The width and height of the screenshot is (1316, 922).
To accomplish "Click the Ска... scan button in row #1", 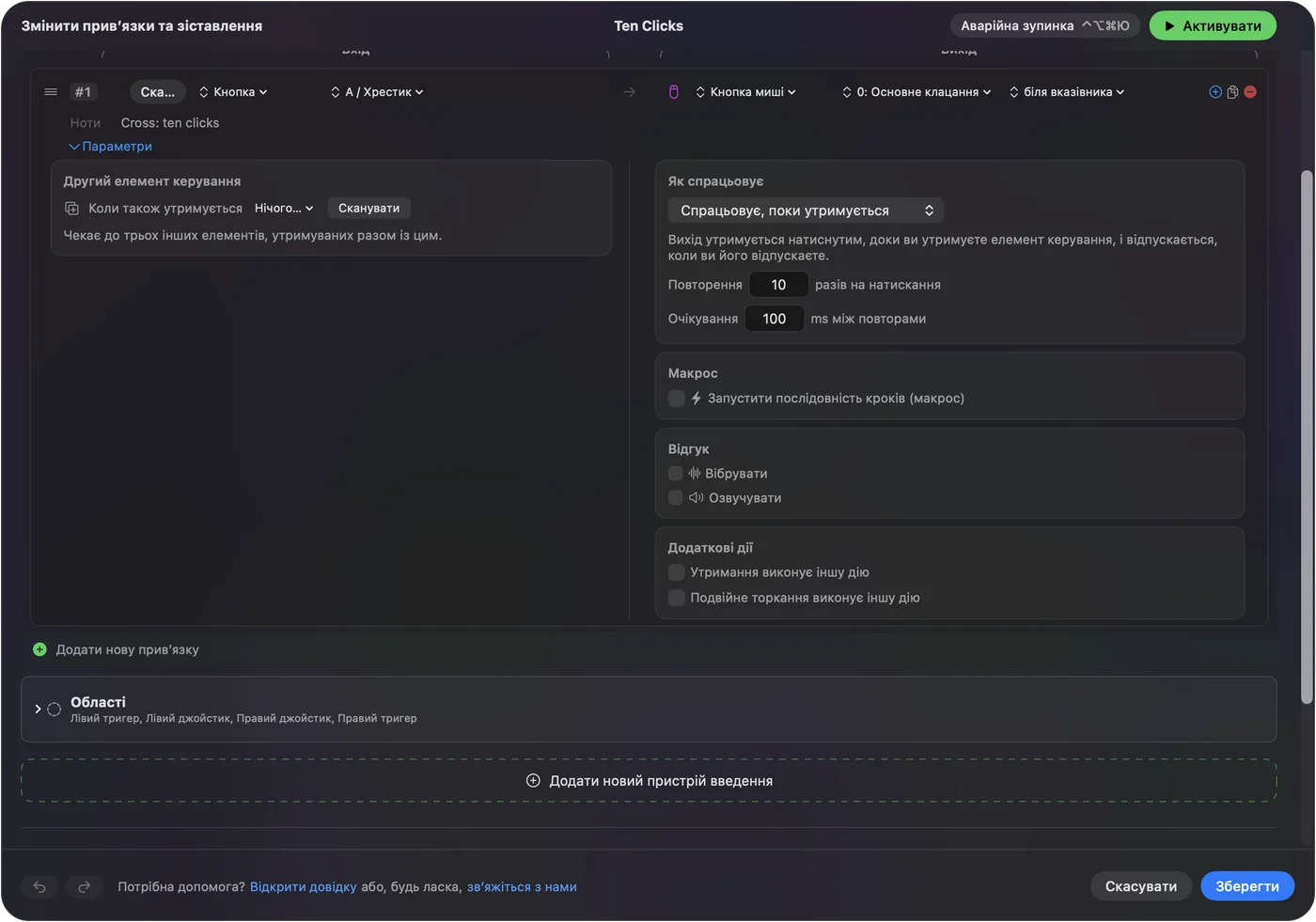I will click(158, 92).
